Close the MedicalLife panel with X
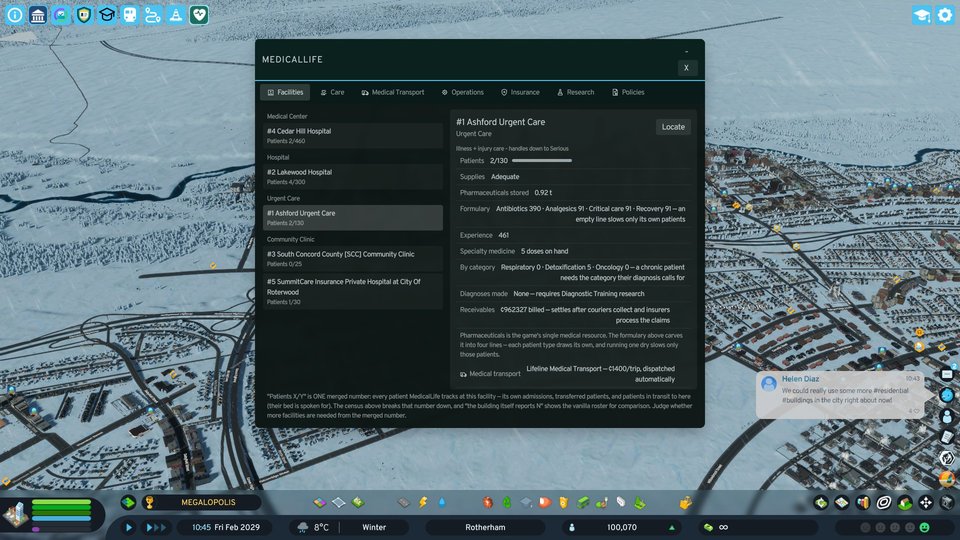 tap(686, 68)
